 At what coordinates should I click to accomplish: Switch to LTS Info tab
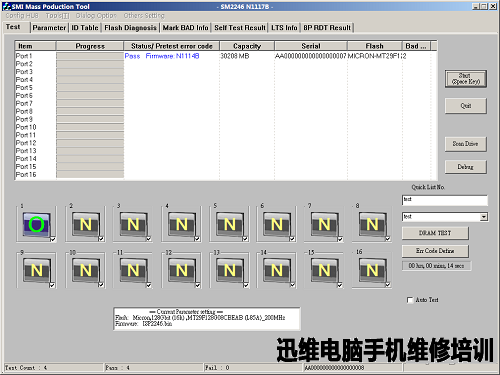point(284,28)
